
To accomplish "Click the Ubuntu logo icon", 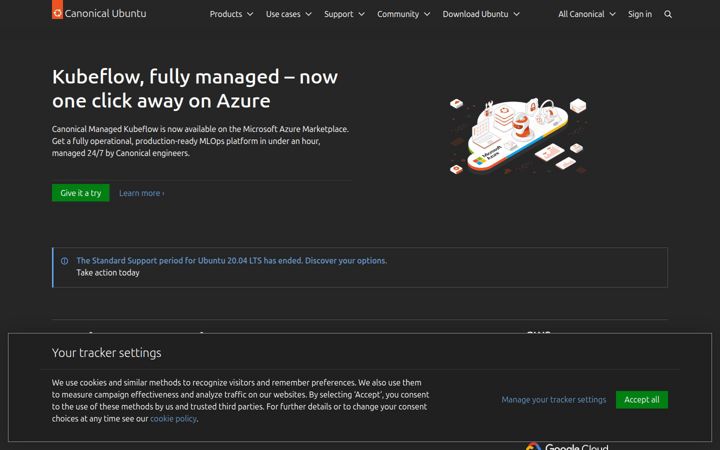I will (x=57, y=10).
